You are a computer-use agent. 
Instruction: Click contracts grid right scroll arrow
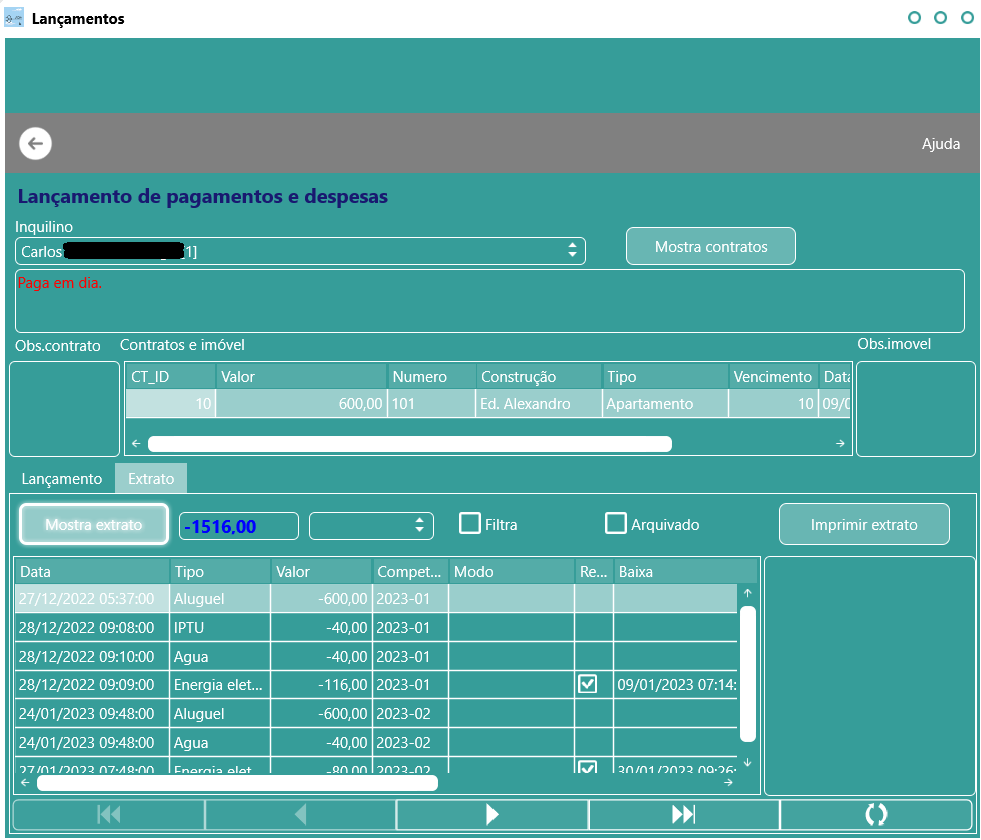[840, 443]
